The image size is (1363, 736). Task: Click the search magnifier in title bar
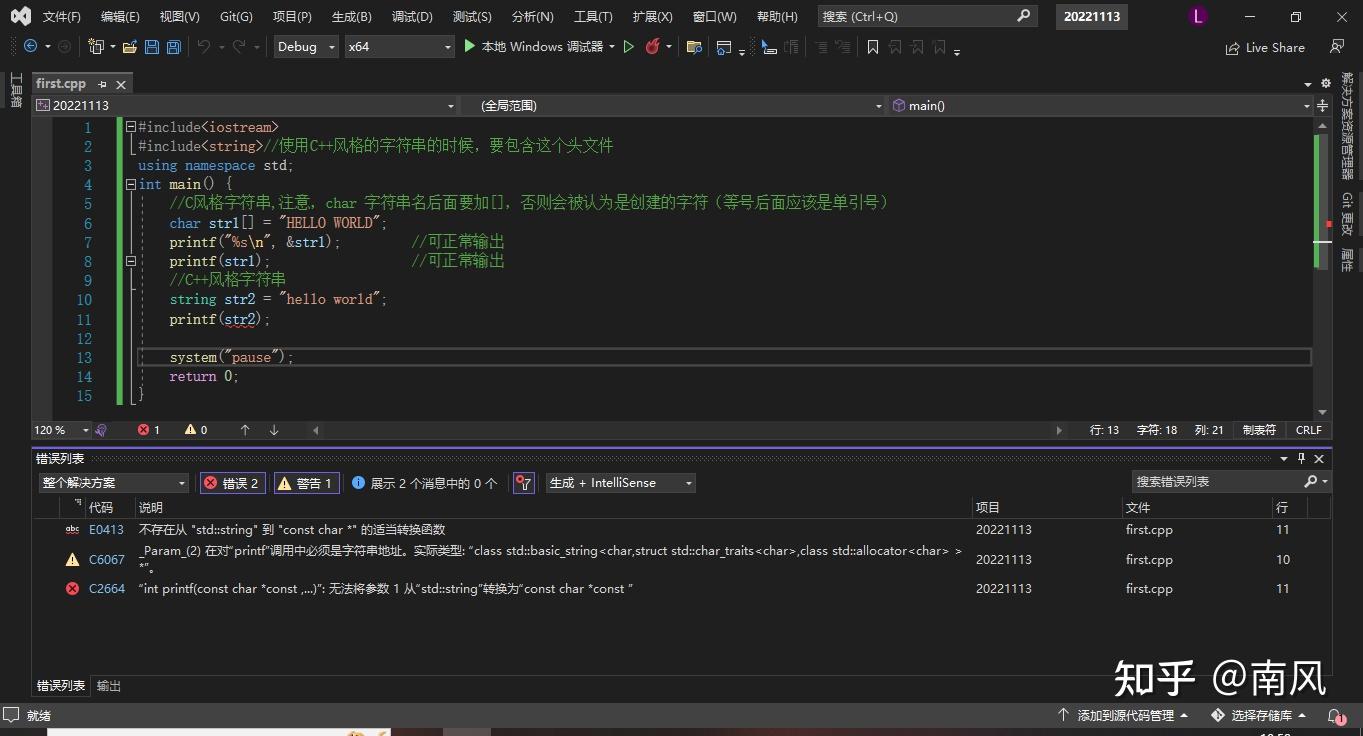1023,16
